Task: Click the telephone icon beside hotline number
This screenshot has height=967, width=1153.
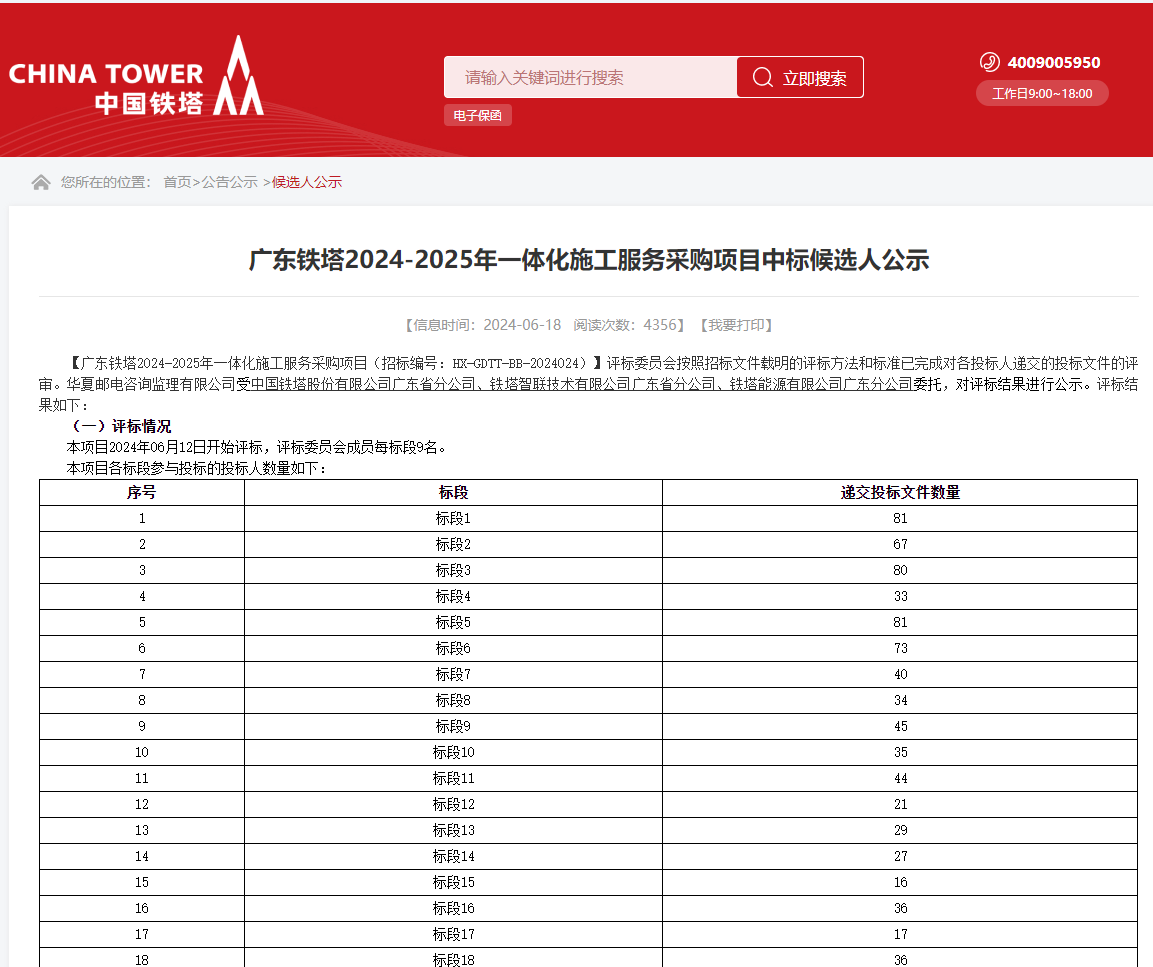Action: click(989, 62)
